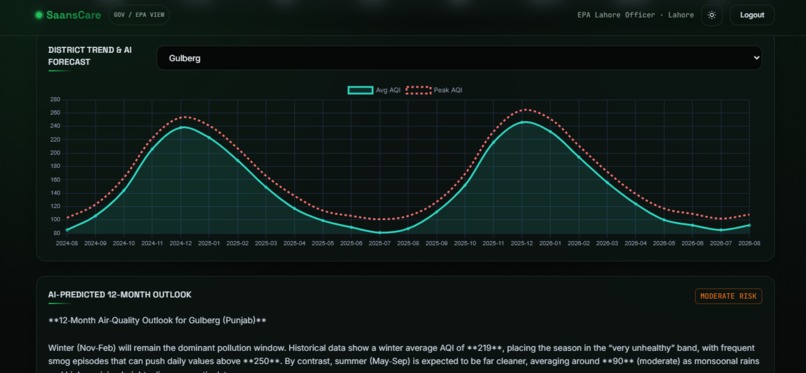This screenshot has height=373, width=806.
Task: Toggle the light/dark theme sun icon
Action: [x=711, y=15]
